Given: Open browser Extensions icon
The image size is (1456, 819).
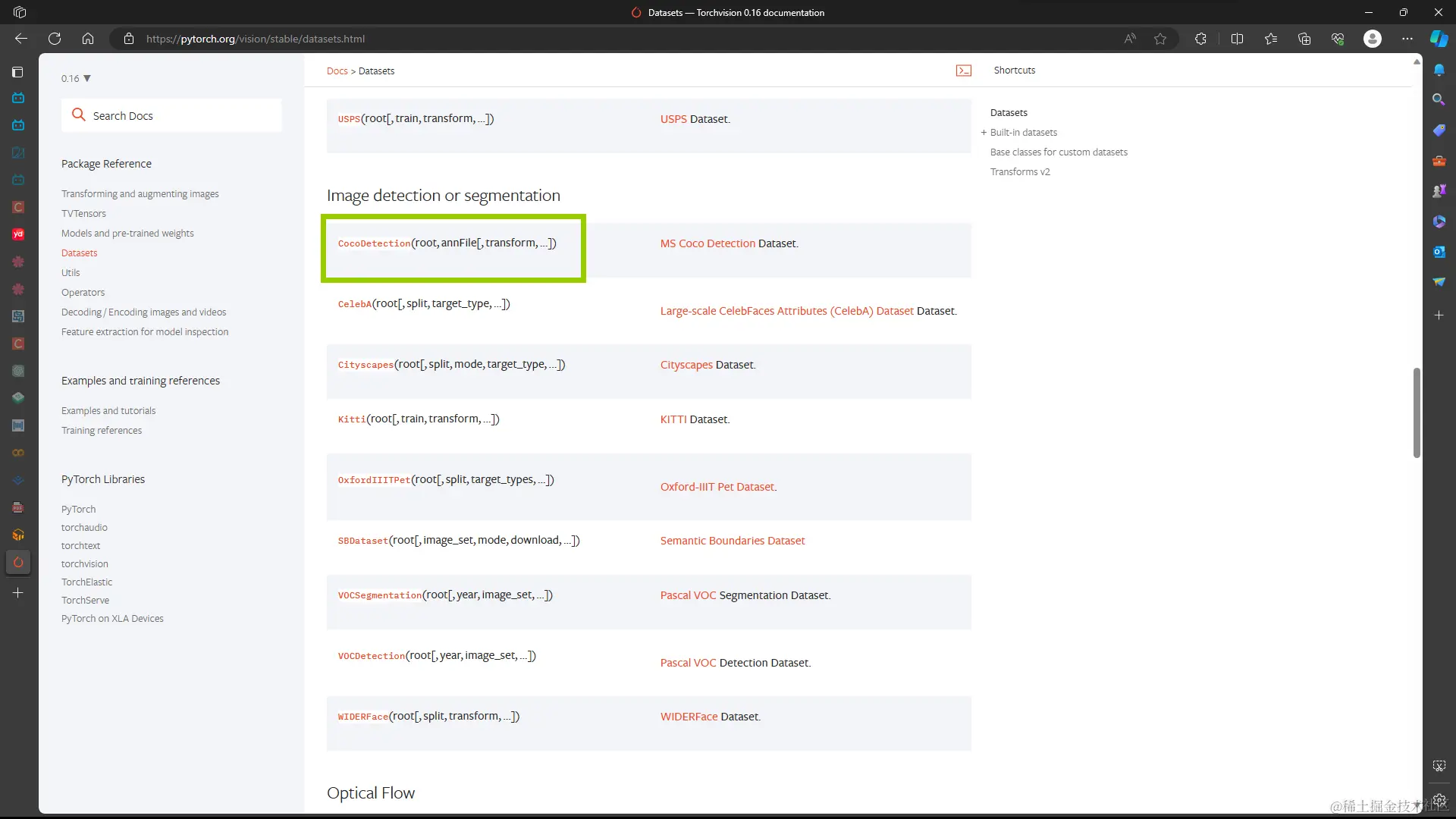Looking at the screenshot, I should click(x=1200, y=39).
